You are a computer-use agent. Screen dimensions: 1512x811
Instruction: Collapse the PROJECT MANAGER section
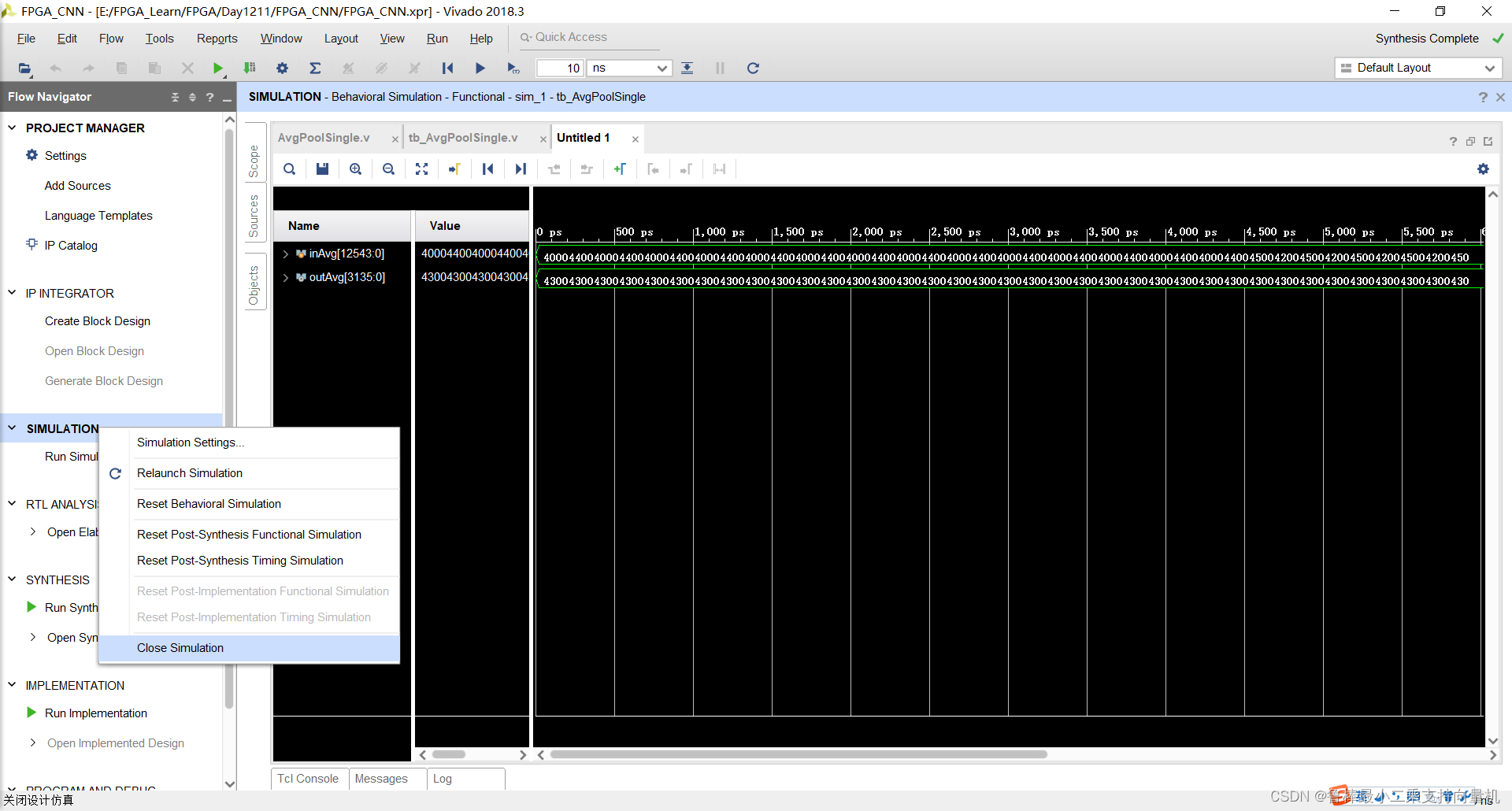(12, 128)
